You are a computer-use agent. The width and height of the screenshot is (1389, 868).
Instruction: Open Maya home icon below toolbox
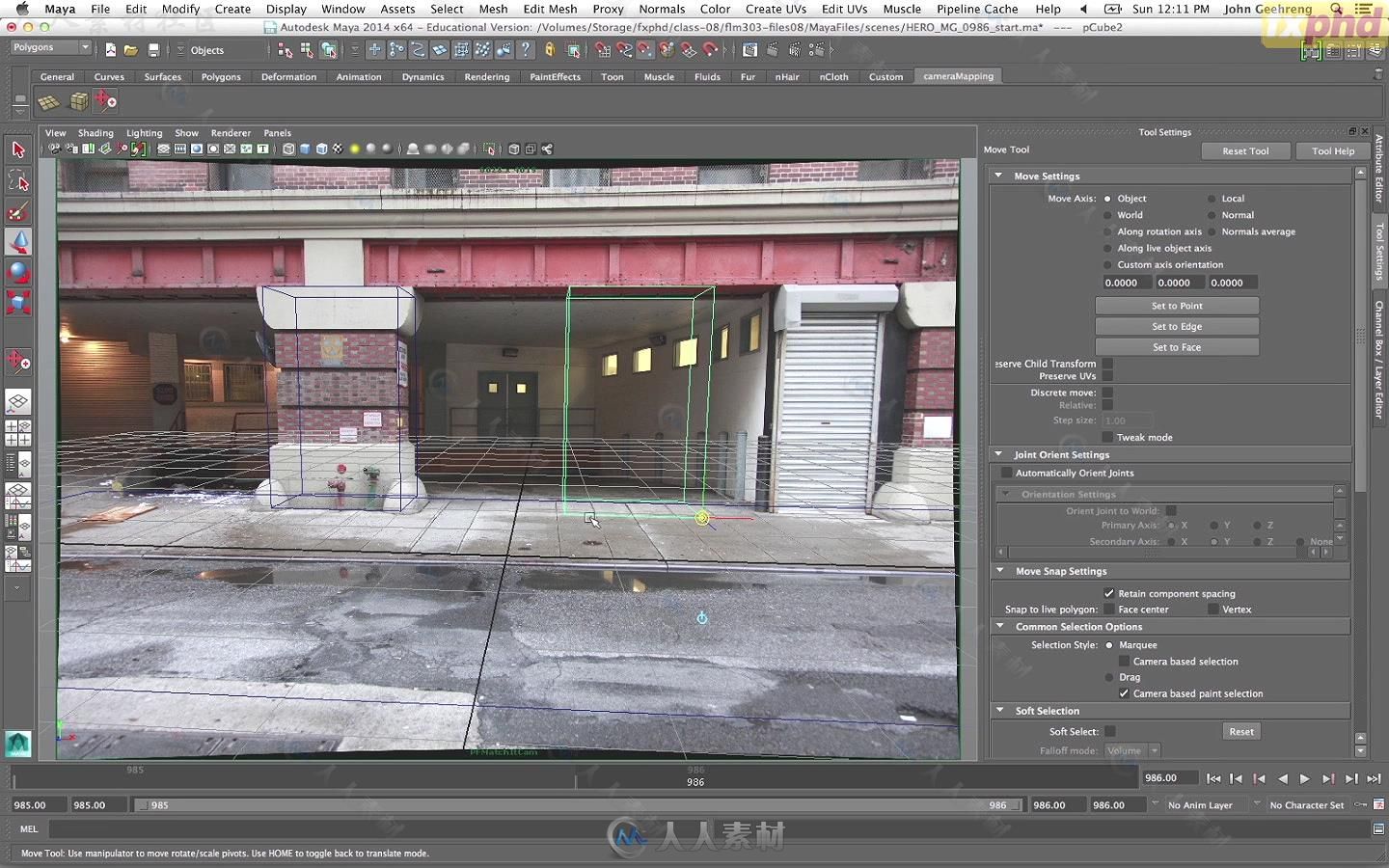(18, 744)
